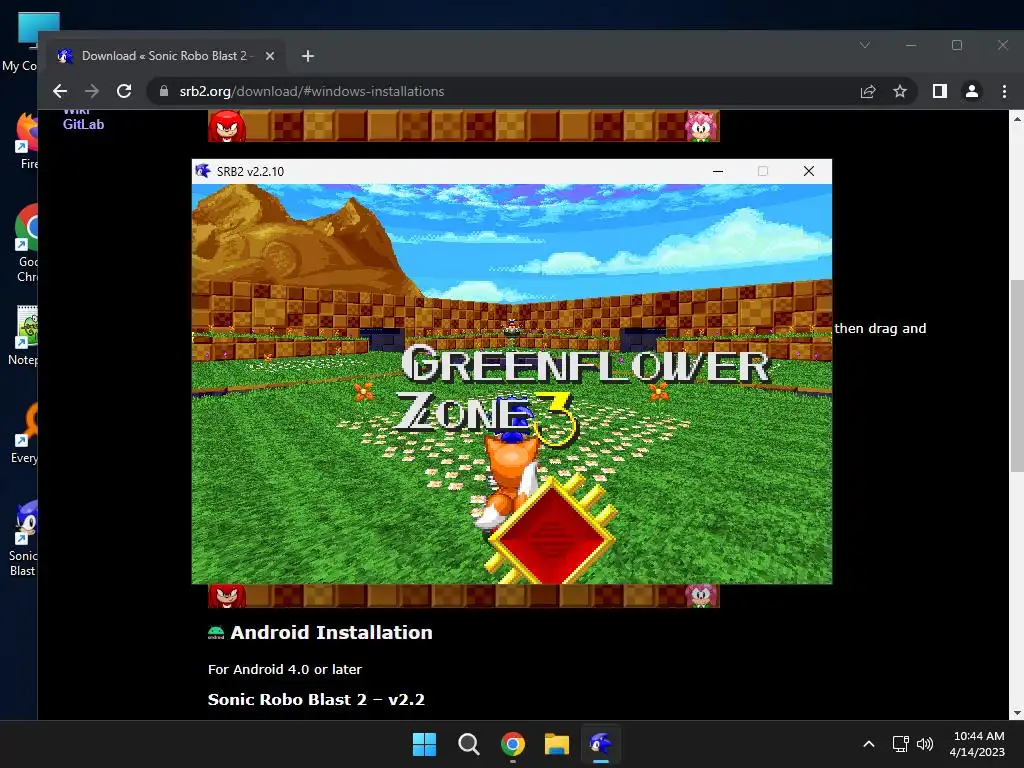Select the Google Chrome desktop shortcut
1024x768 pixels.
pos(25,242)
